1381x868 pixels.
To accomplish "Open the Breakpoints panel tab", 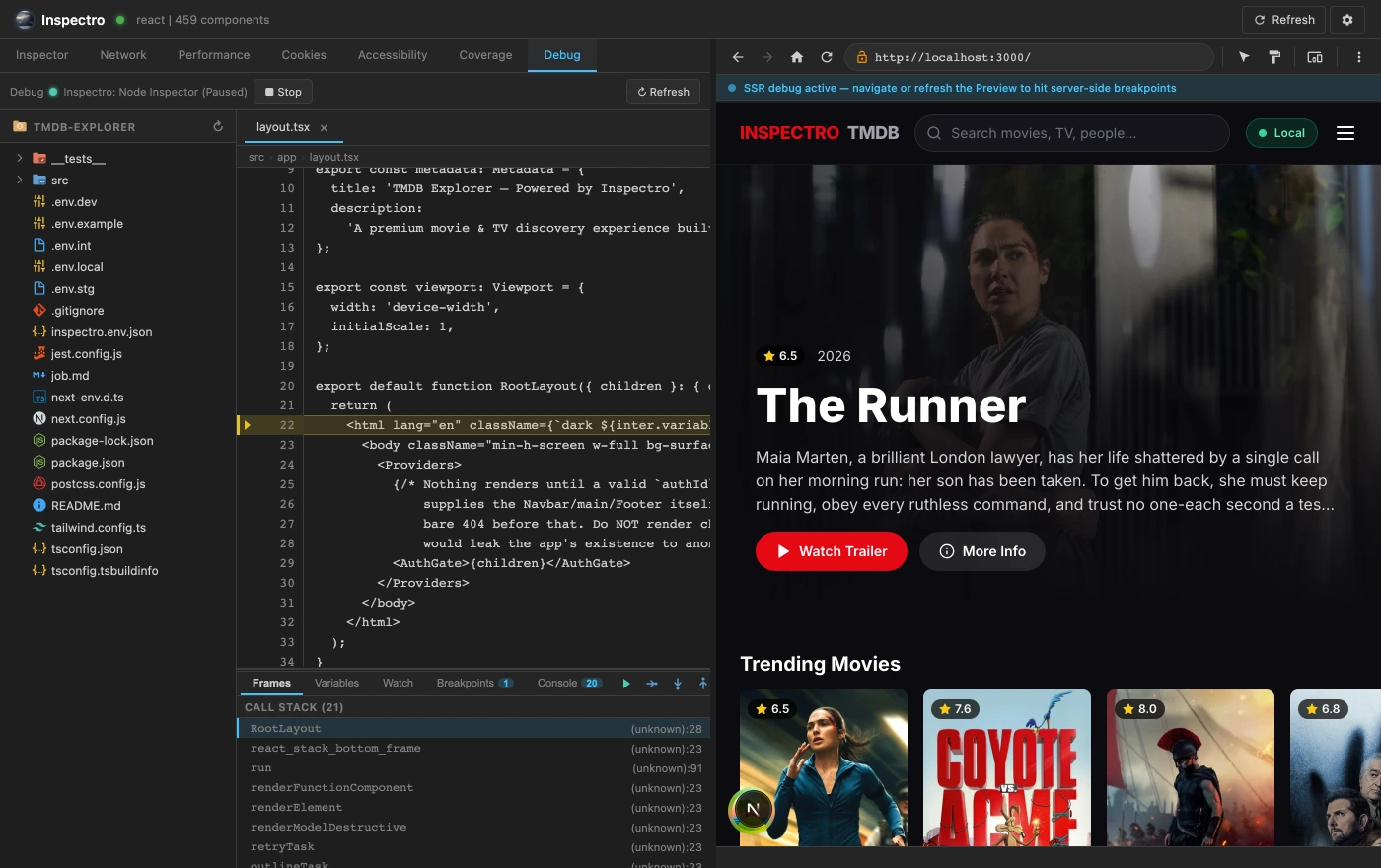I will [x=474, y=683].
